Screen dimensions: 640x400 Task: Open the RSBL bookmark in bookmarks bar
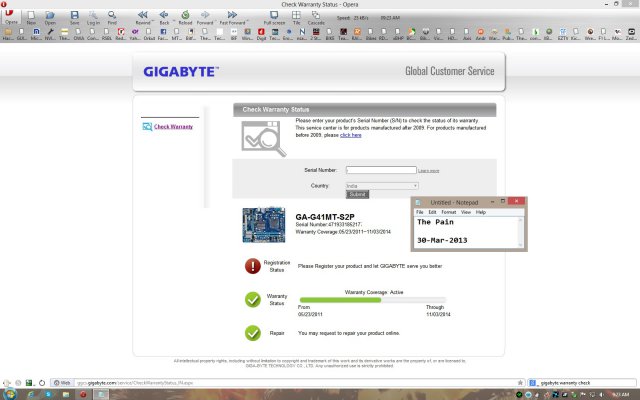tap(107, 34)
